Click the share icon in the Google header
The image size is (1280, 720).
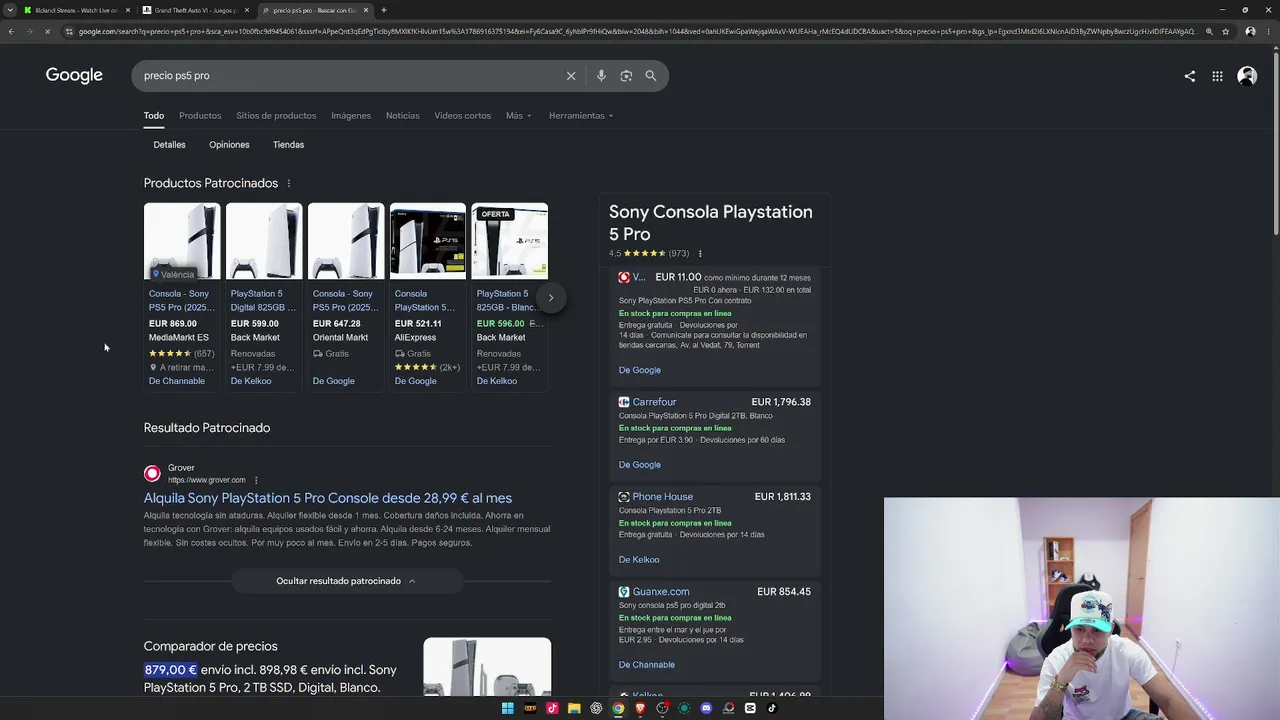coord(1189,76)
